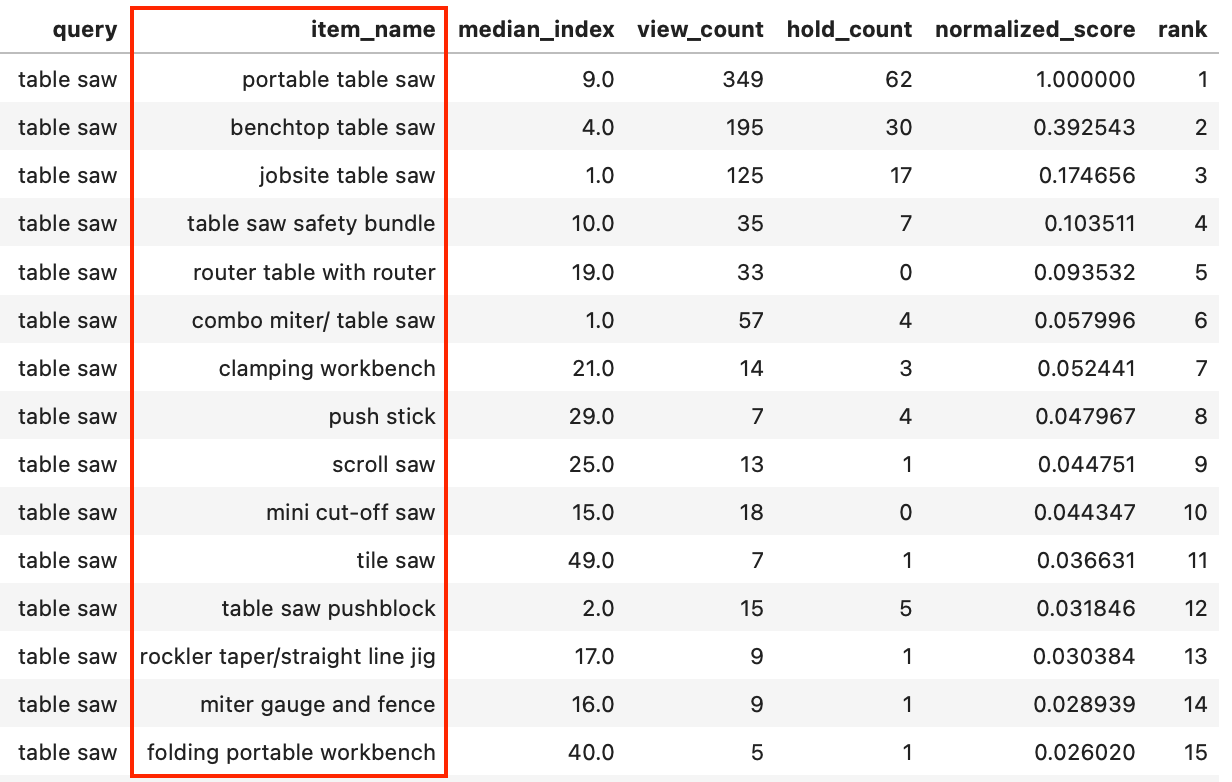Select the portable table saw cell
Screen dimensions: 1232x782
[338, 80]
